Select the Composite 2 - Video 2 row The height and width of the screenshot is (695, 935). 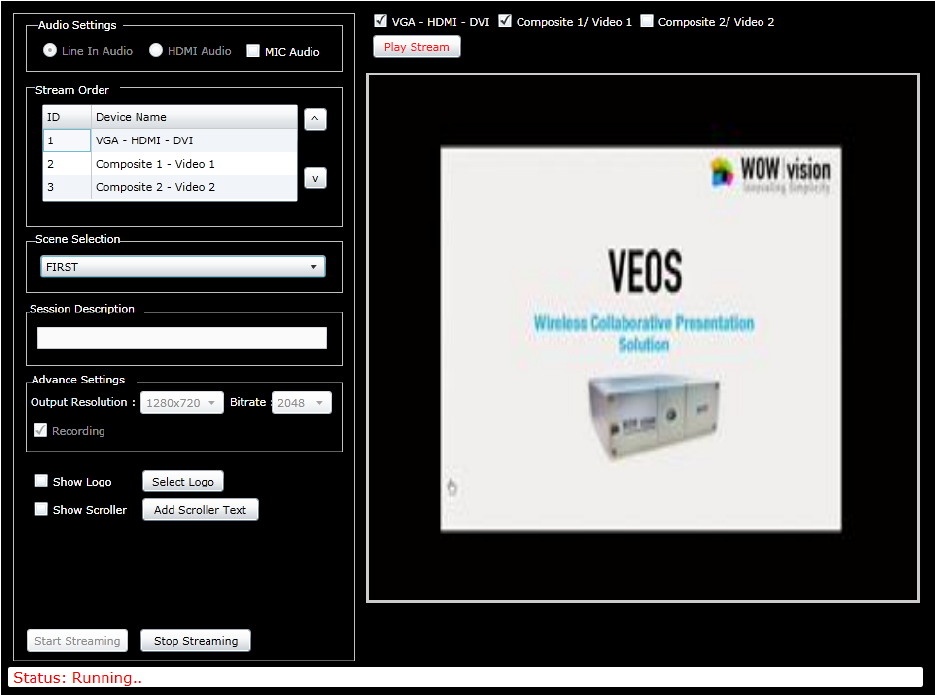tap(170, 187)
